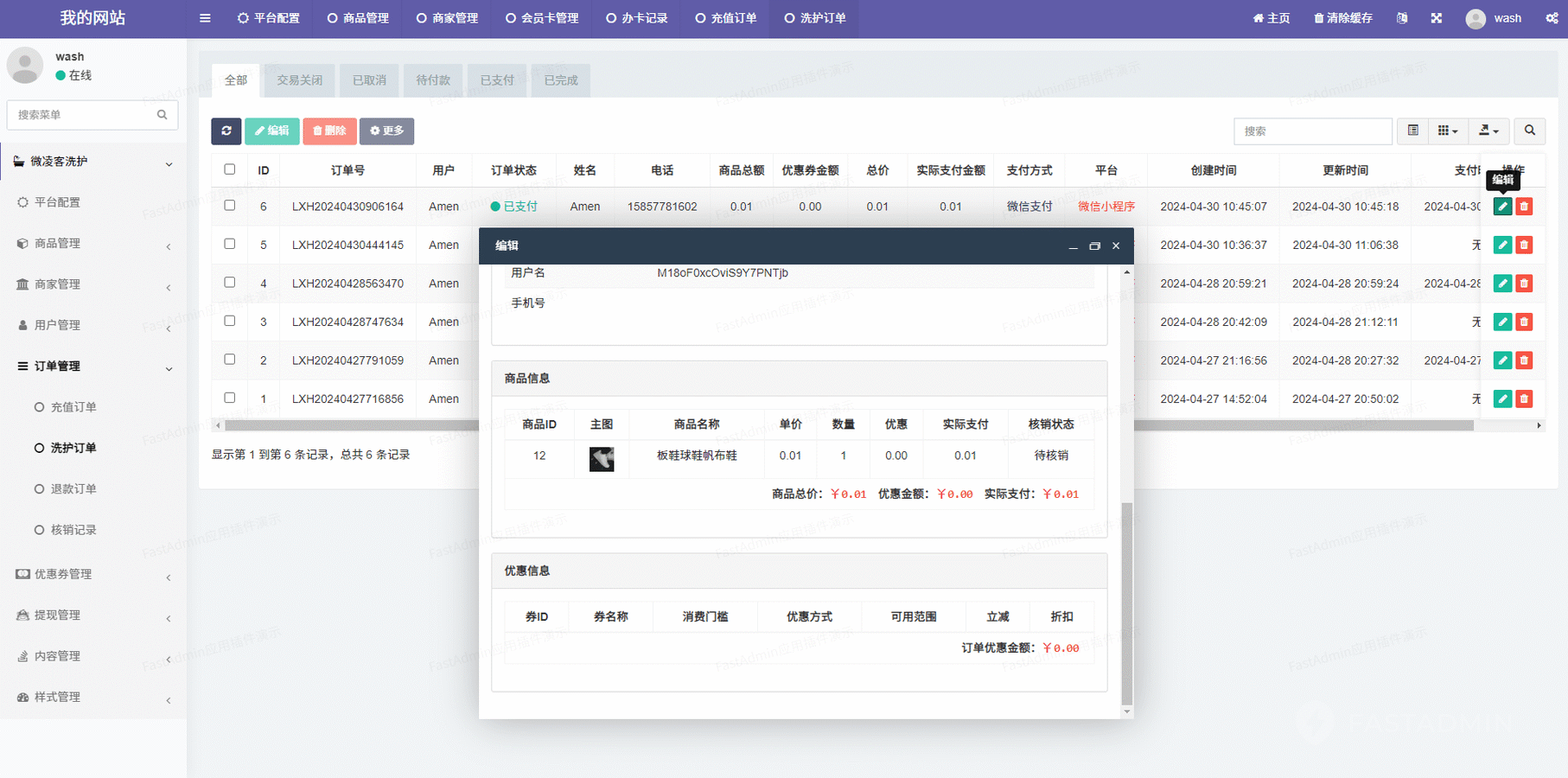
Task: Edit order row ID 2
Action: click(1503, 360)
